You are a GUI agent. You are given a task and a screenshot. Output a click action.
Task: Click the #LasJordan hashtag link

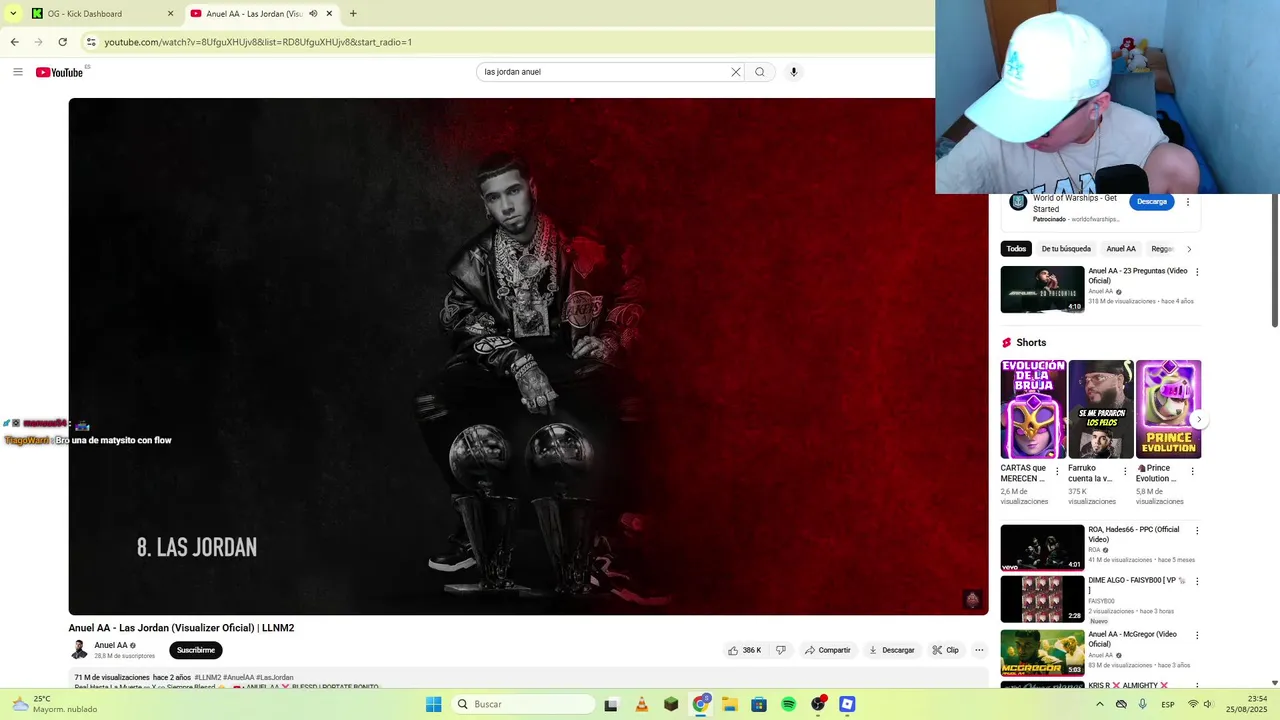coord(275,678)
